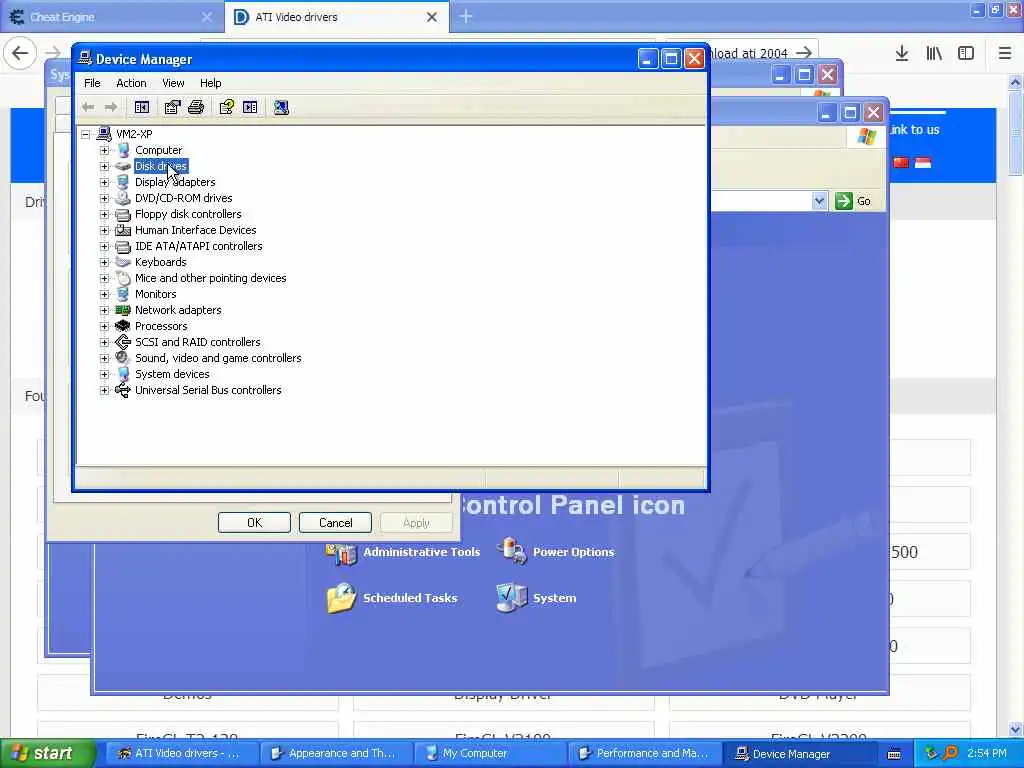
Task: Close the ATI Video drivers tab
Action: [432, 17]
